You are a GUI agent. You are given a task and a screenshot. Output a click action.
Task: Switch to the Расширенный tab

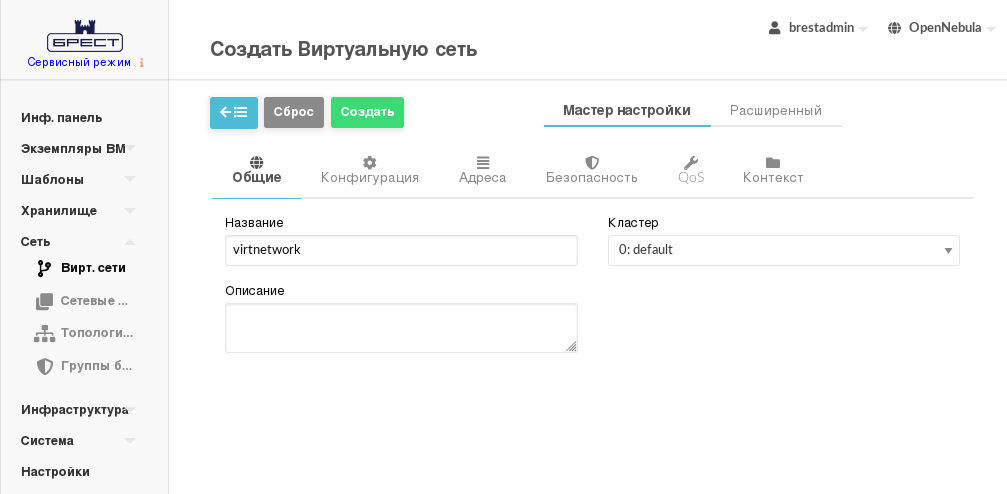tap(775, 111)
